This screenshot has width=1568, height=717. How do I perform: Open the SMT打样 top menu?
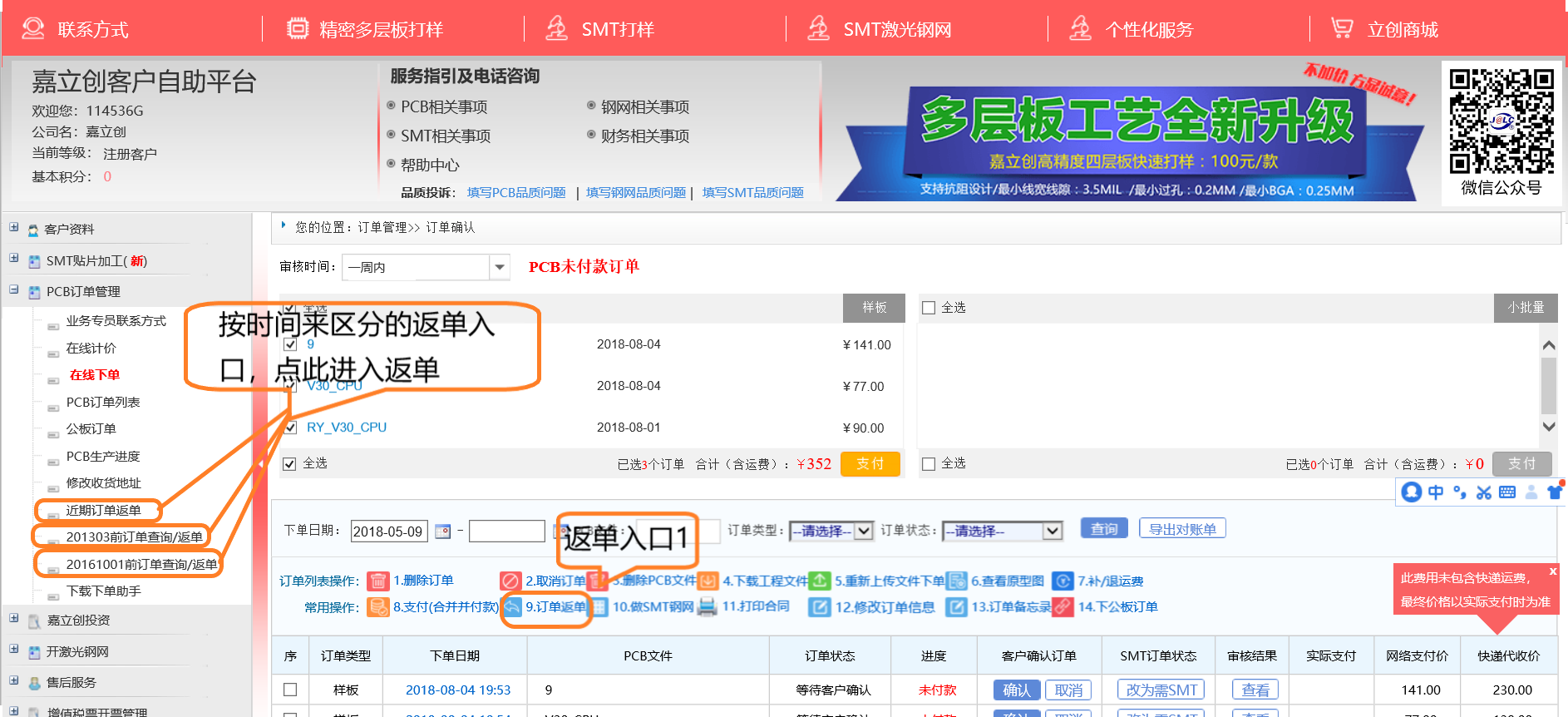pos(618,30)
